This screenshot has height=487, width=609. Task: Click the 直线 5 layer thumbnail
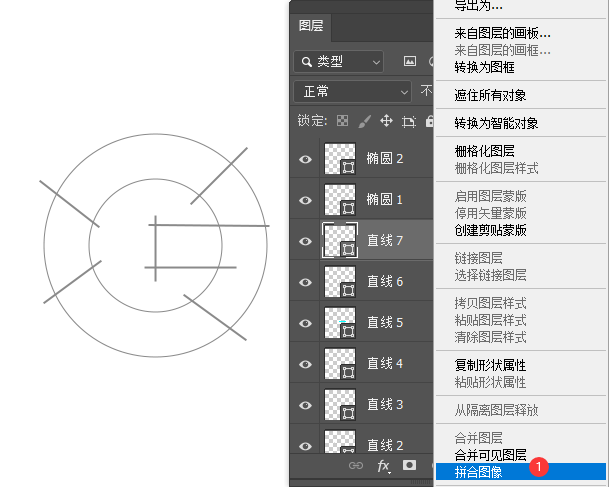pyautogui.click(x=340, y=323)
